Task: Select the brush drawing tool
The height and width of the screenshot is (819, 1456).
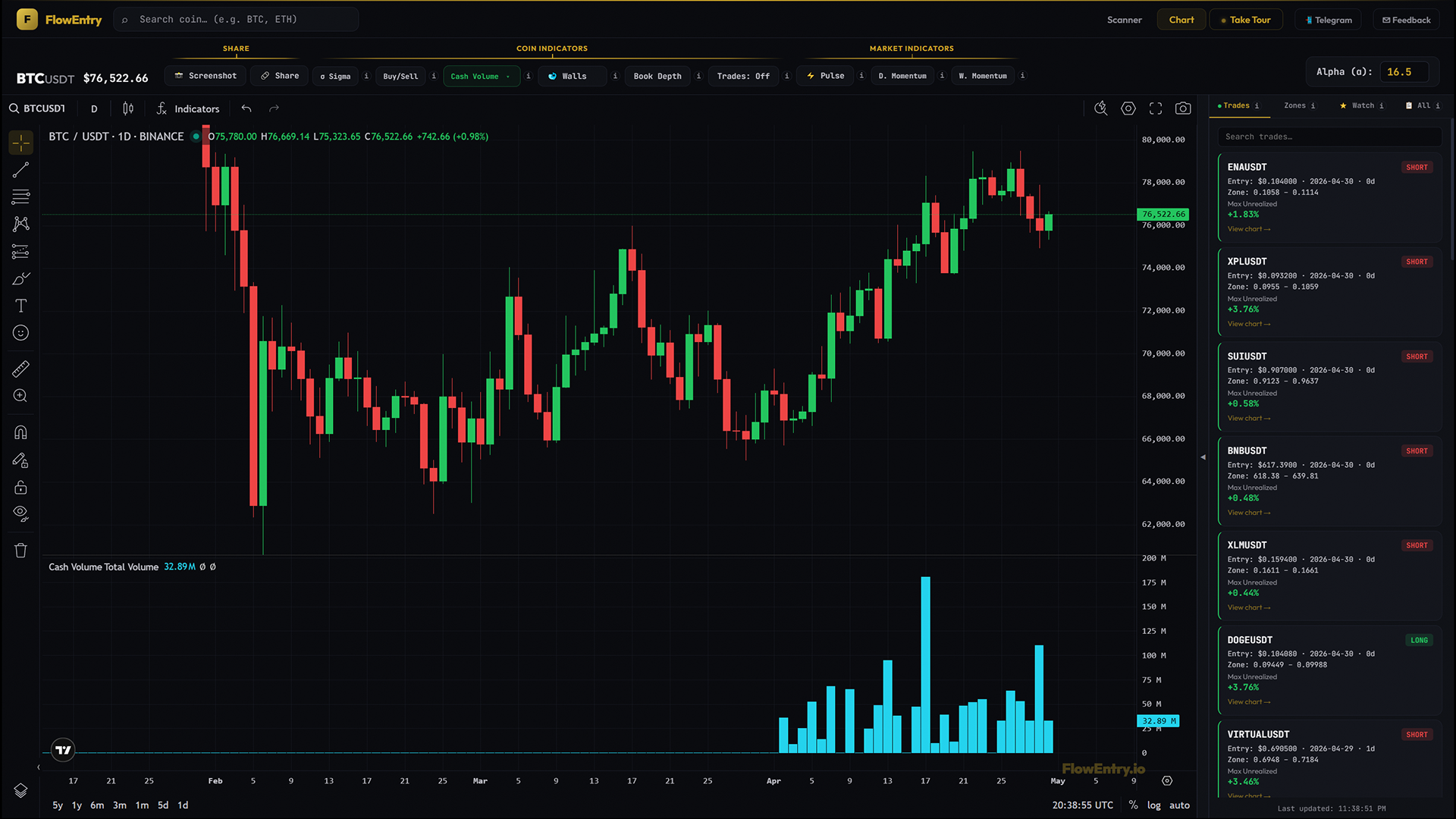Action: [x=20, y=278]
